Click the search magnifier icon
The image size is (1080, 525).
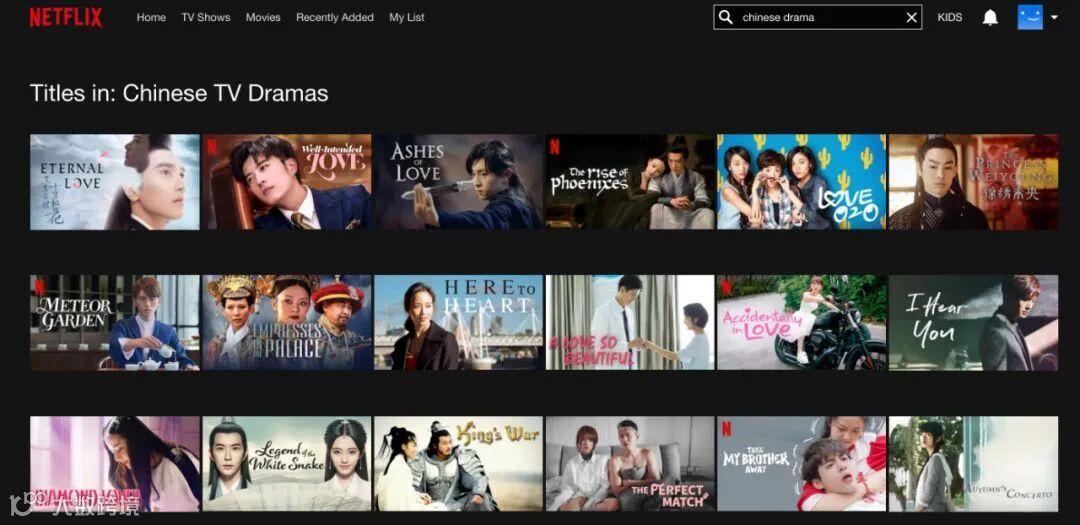tap(725, 17)
